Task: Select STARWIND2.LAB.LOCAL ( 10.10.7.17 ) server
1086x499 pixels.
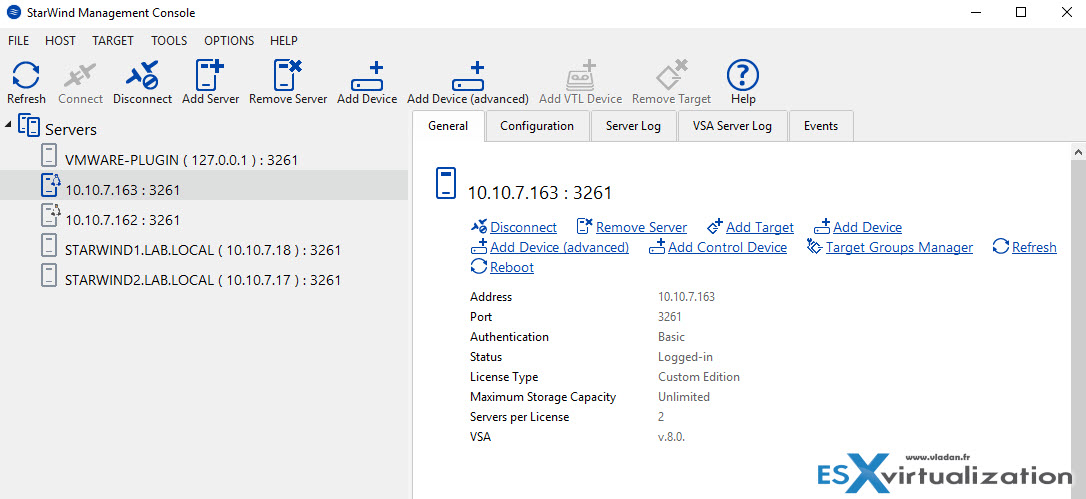Action: point(203,281)
